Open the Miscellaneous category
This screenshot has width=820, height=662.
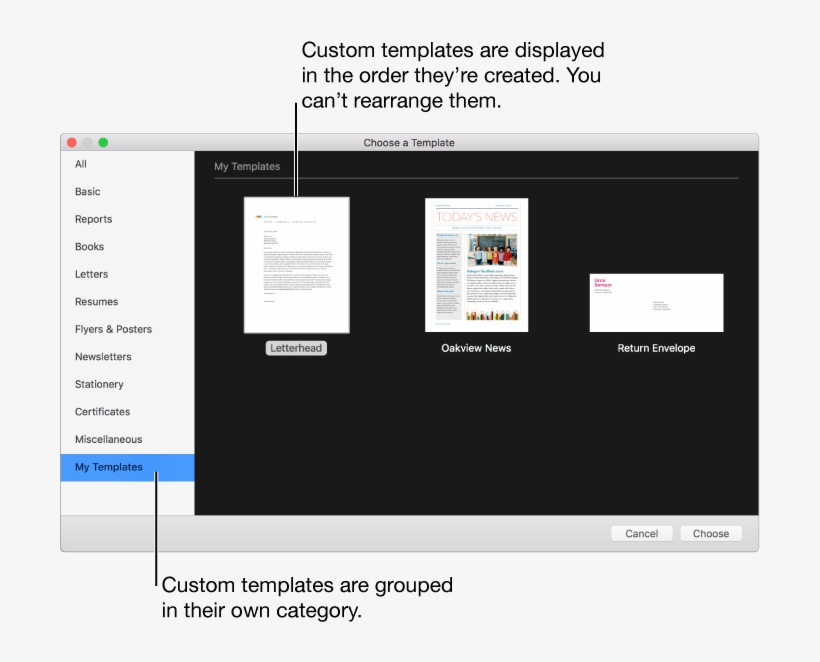(x=108, y=439)
